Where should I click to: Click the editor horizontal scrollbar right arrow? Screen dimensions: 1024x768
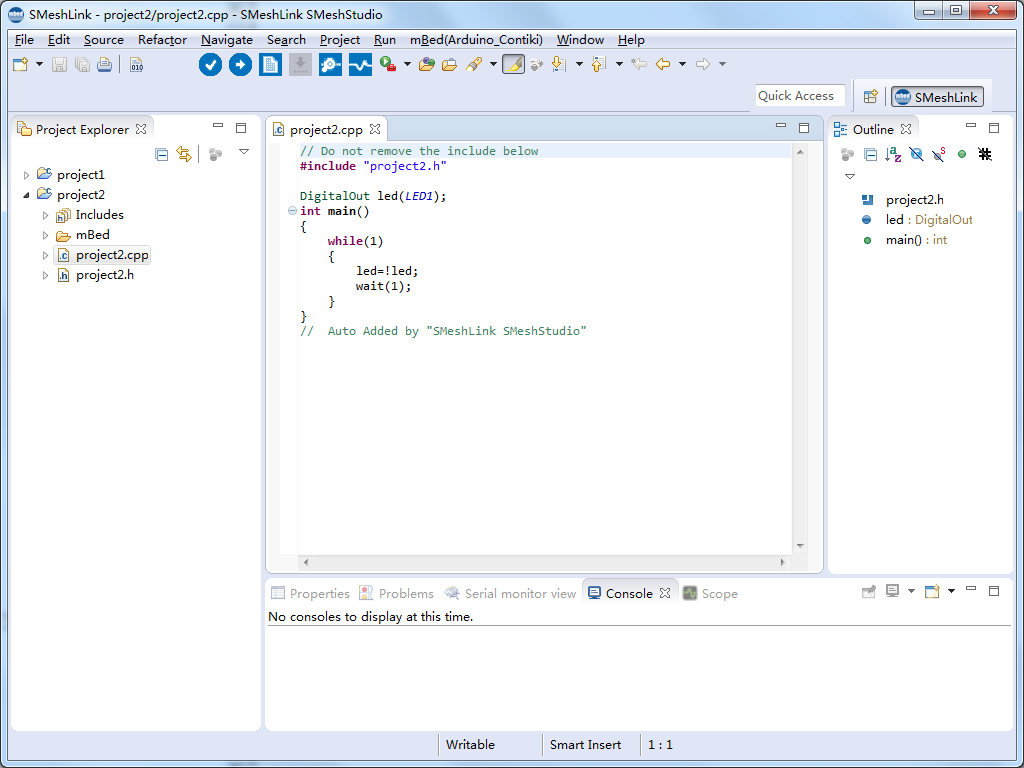[782, 562]
